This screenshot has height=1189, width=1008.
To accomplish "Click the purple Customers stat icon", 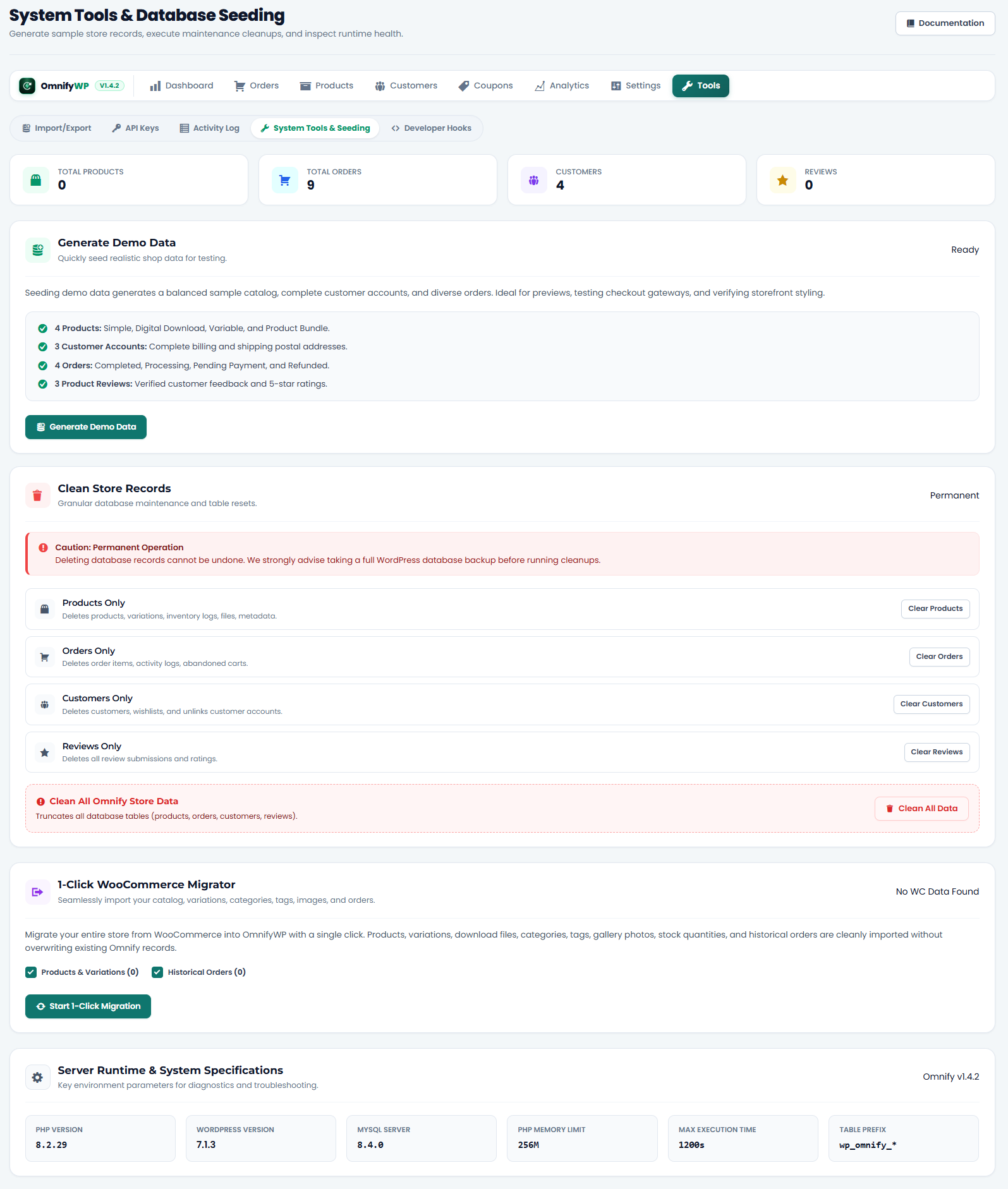I will tap(534, 180).
